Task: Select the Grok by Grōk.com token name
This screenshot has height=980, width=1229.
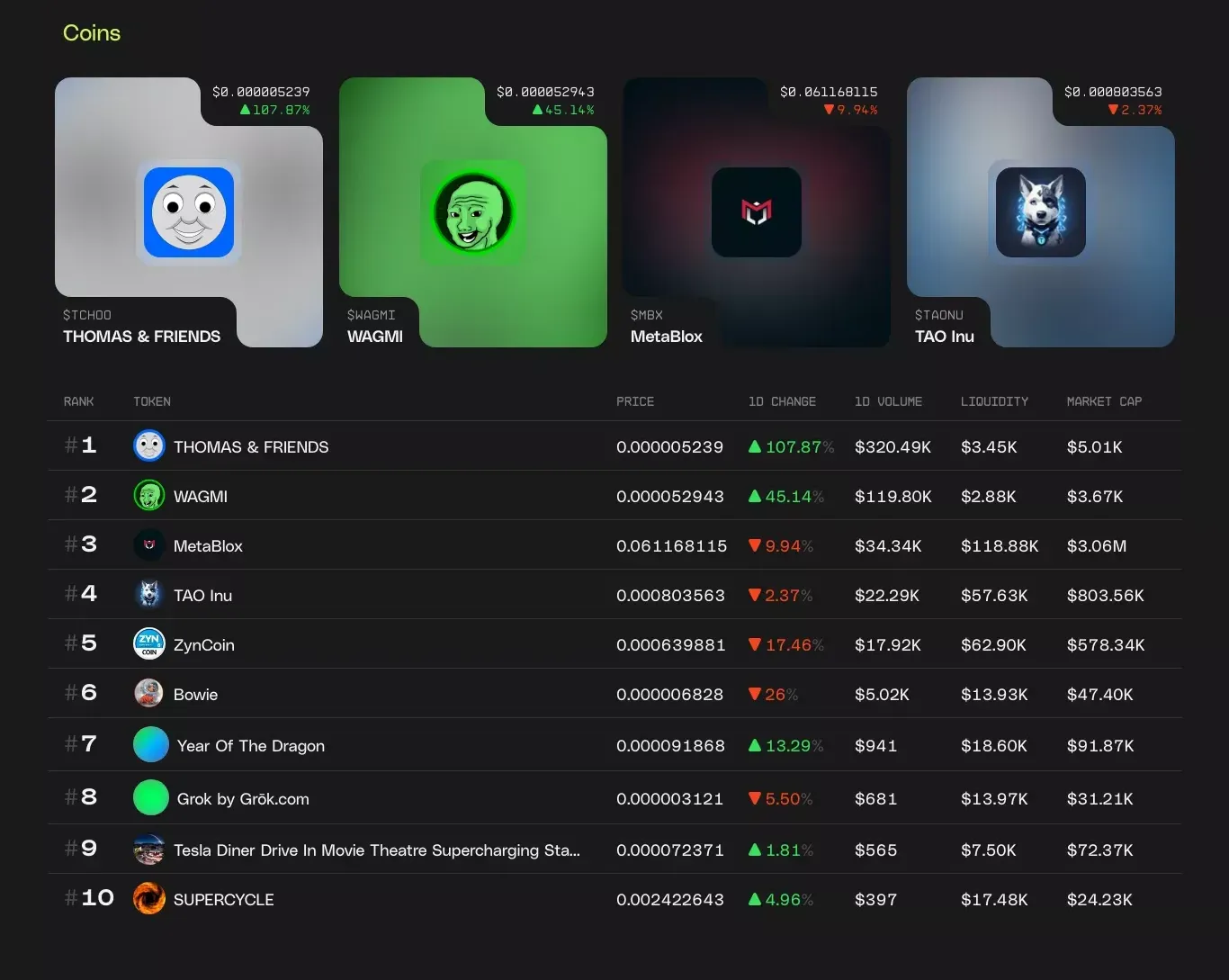Action: point(243,799)
